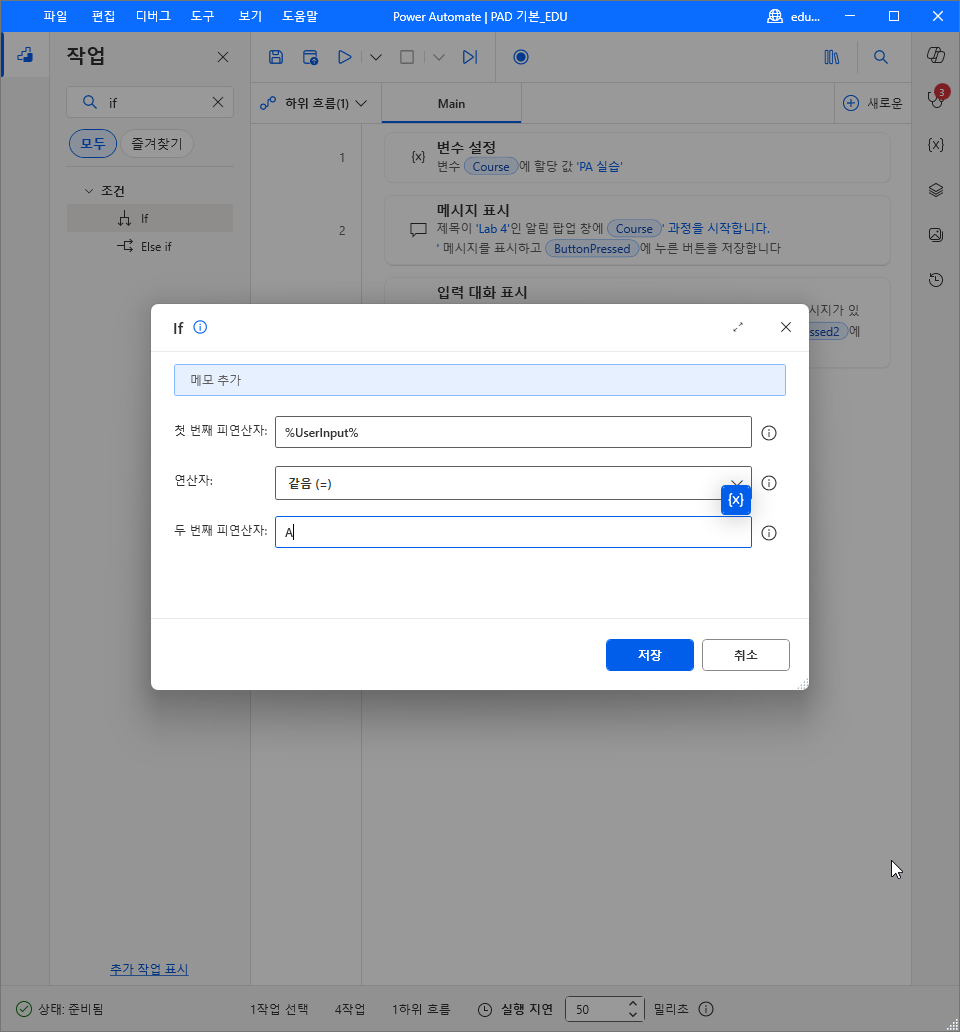The image size is (960, 1032).
Task: Open the 편집 menu
Action: [103, 16]
